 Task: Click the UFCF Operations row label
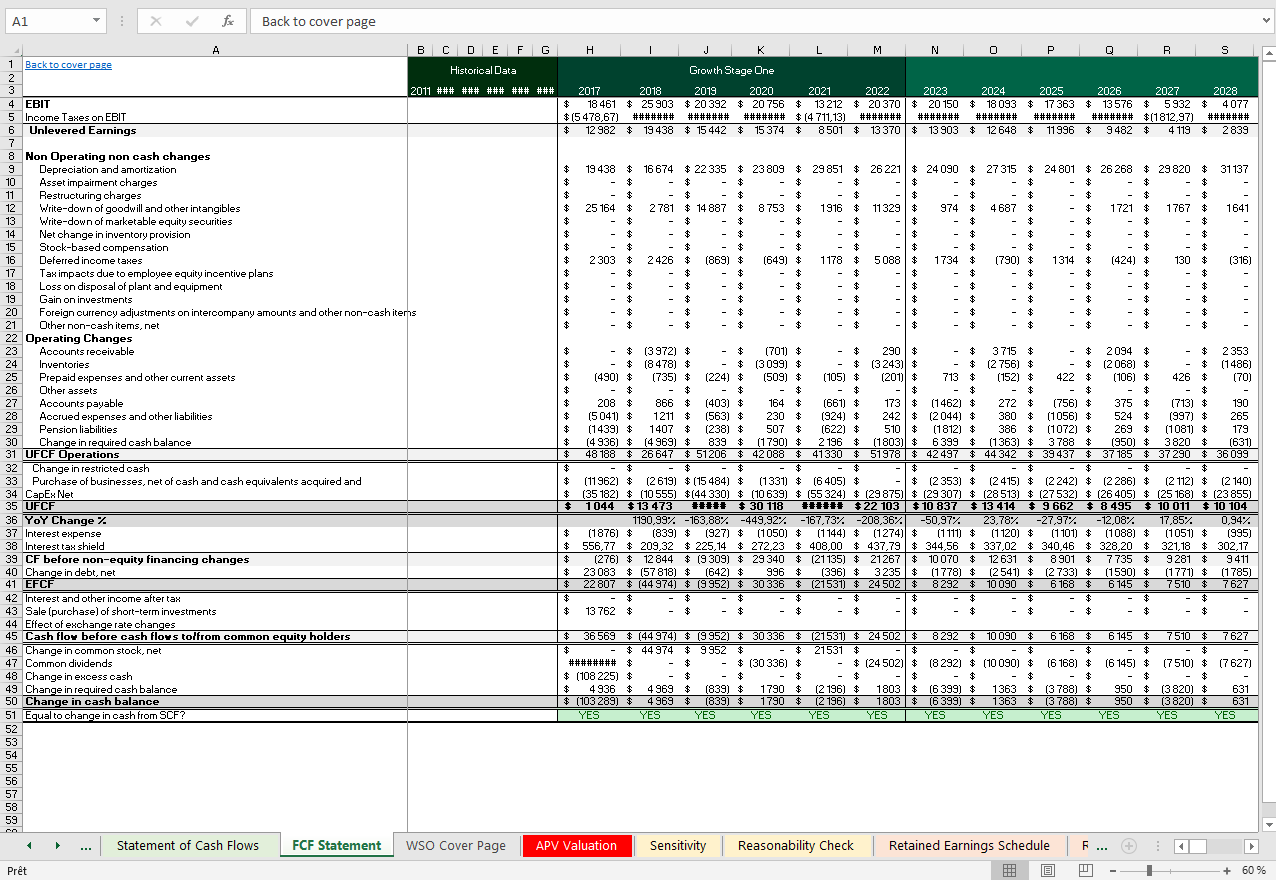click(x=72, y=455)
